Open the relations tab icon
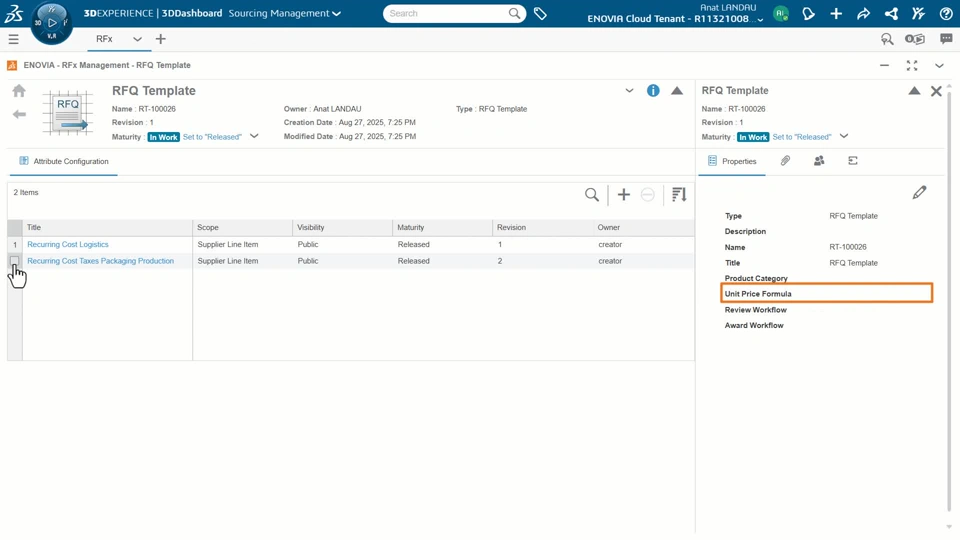This screenshot has height=540, width=960. 852,161
